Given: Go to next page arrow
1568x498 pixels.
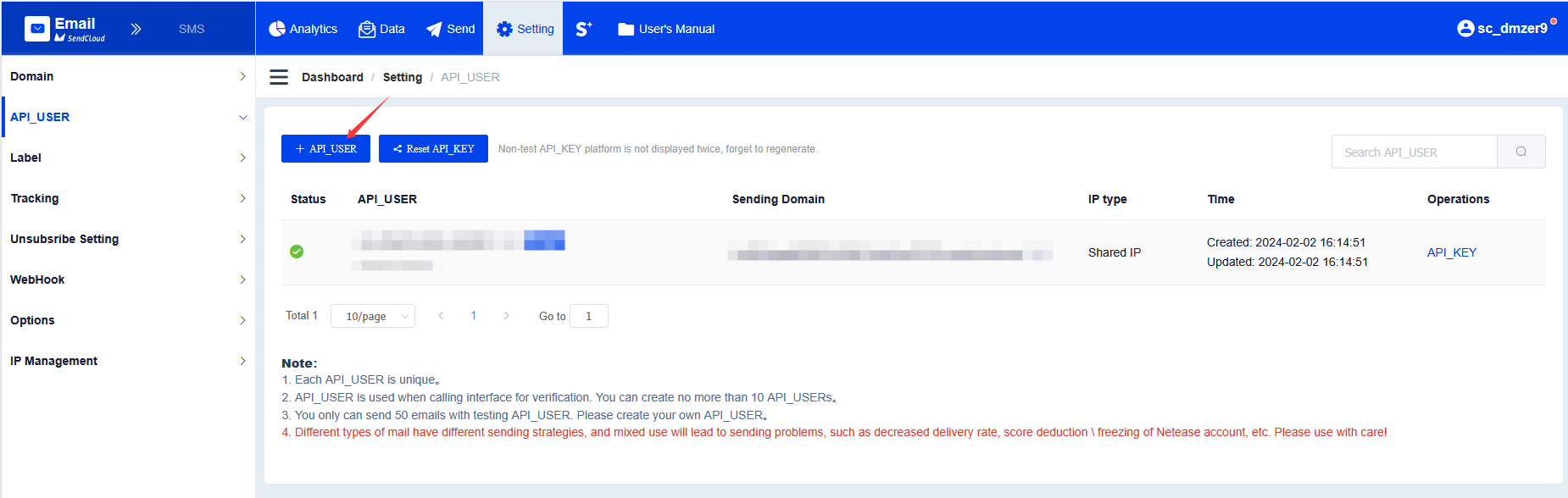Looking at the screenshot, I should tap(506, 316).
